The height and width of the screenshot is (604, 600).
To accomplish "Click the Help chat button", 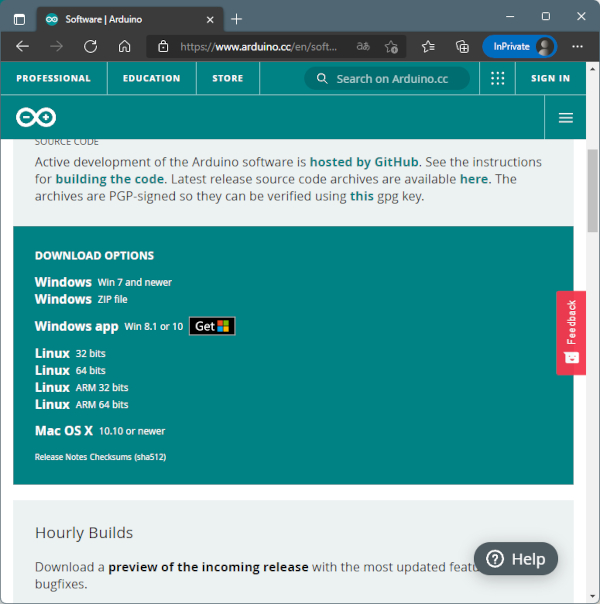I will pyautogui.click(x=516, y=559).
